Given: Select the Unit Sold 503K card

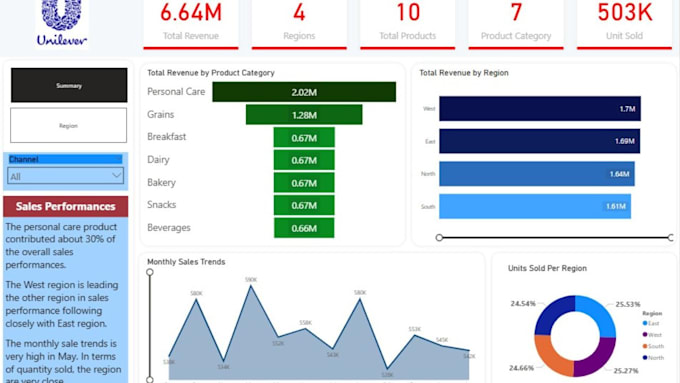Looking at the screenshot, I should [624, 24].
